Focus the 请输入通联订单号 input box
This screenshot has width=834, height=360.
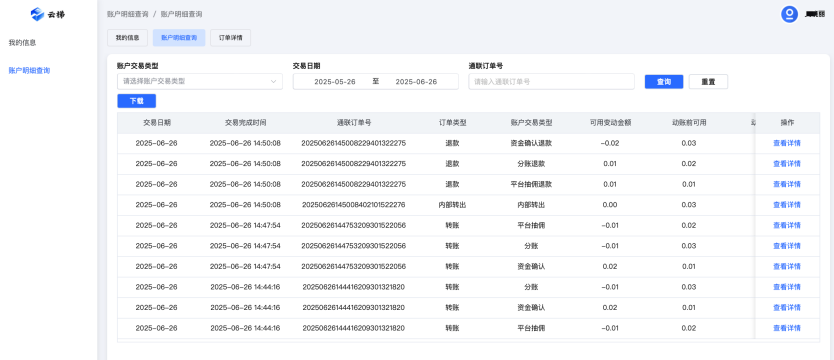pos(551,81)
